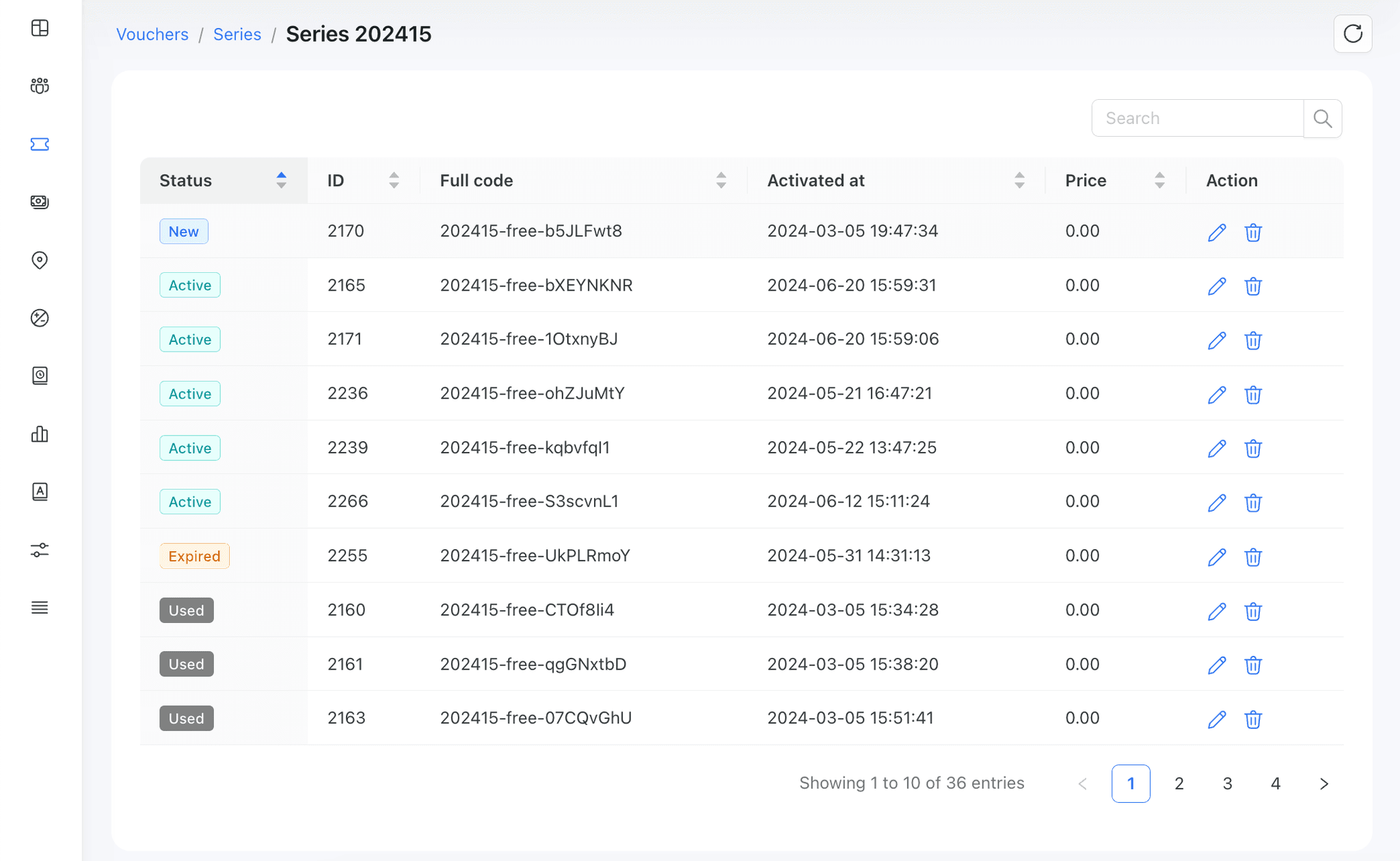Edit voucher 2170 with pencil icon
The width and height of the screenshot is (1400, 861).
[x=1217, y=233]
